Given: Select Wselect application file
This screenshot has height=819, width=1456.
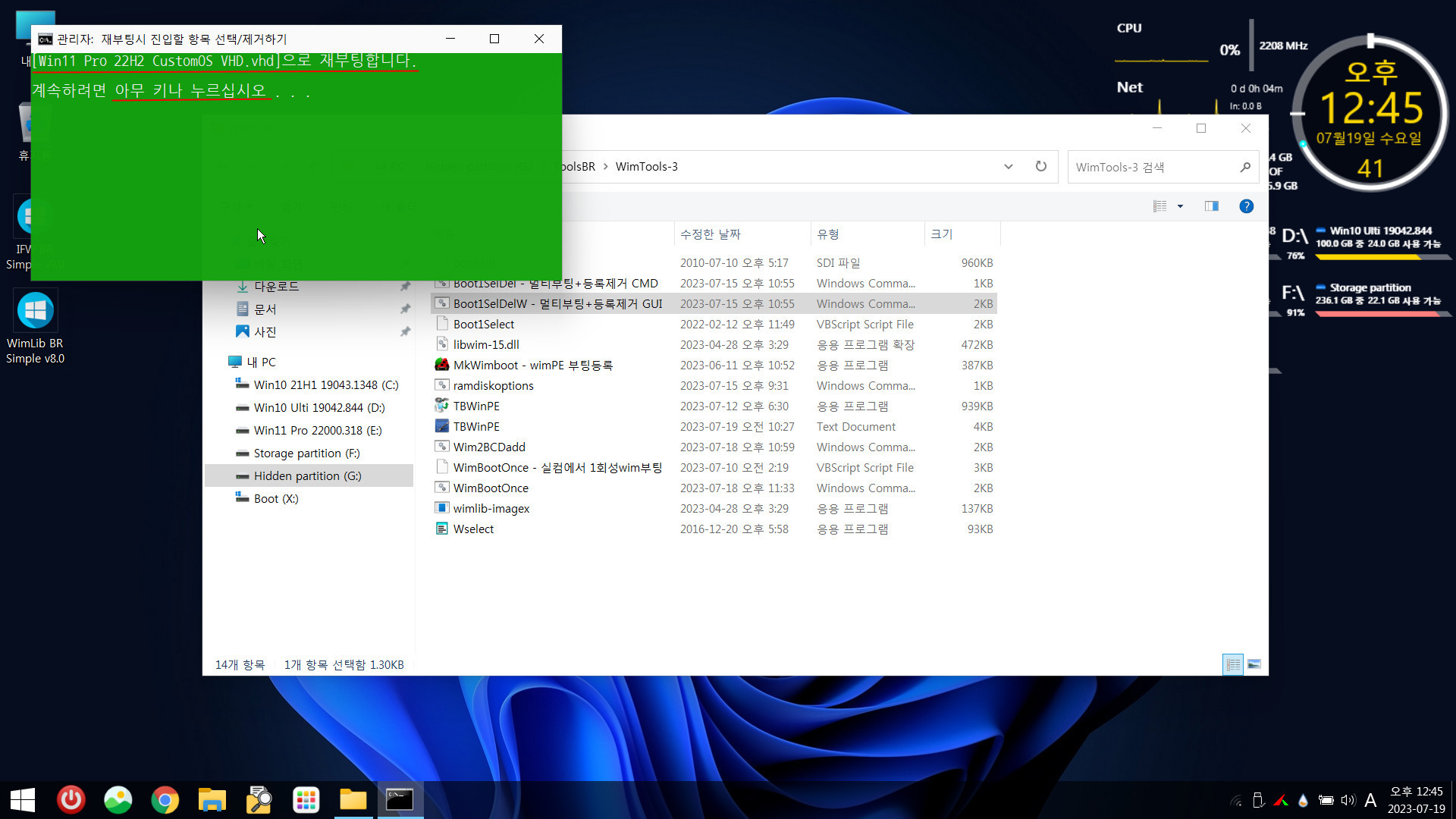Looking at the screenshot, I should (x=714, y=529).
